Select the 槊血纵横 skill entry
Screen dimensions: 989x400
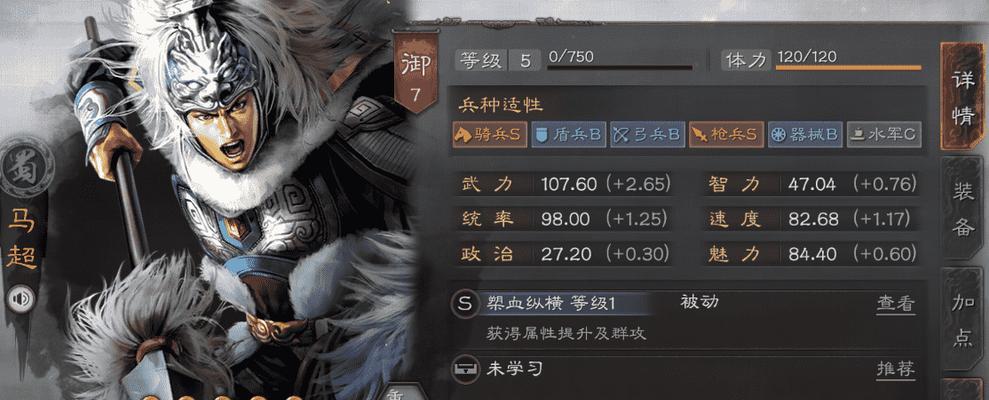point(550,303)
